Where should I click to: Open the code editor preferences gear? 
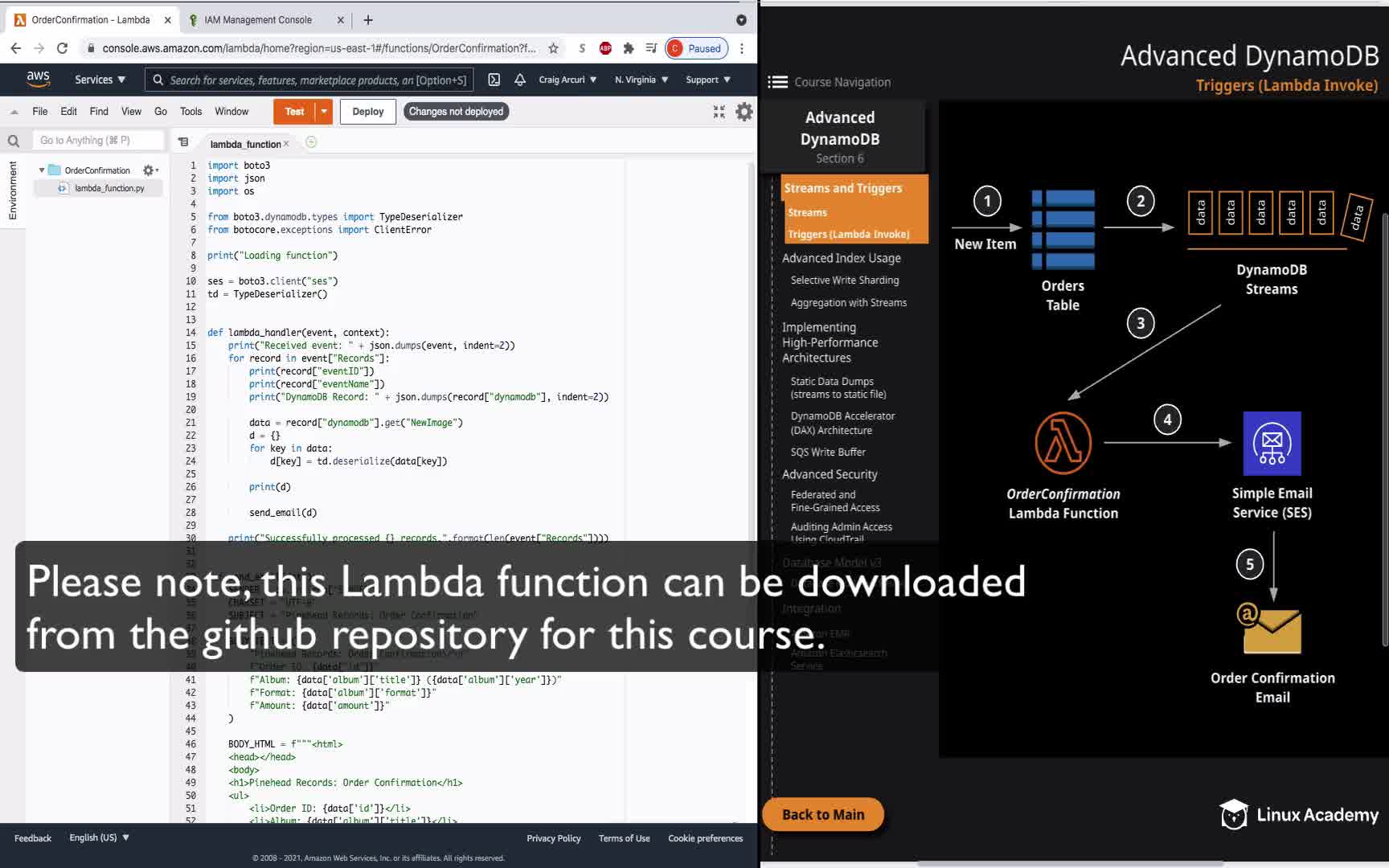click(x=744, y=112)
